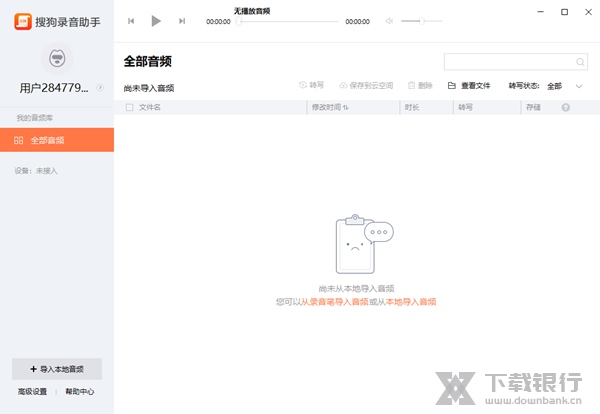
Task: Click the user avatar icon
Action: click(x=57, y=58)
